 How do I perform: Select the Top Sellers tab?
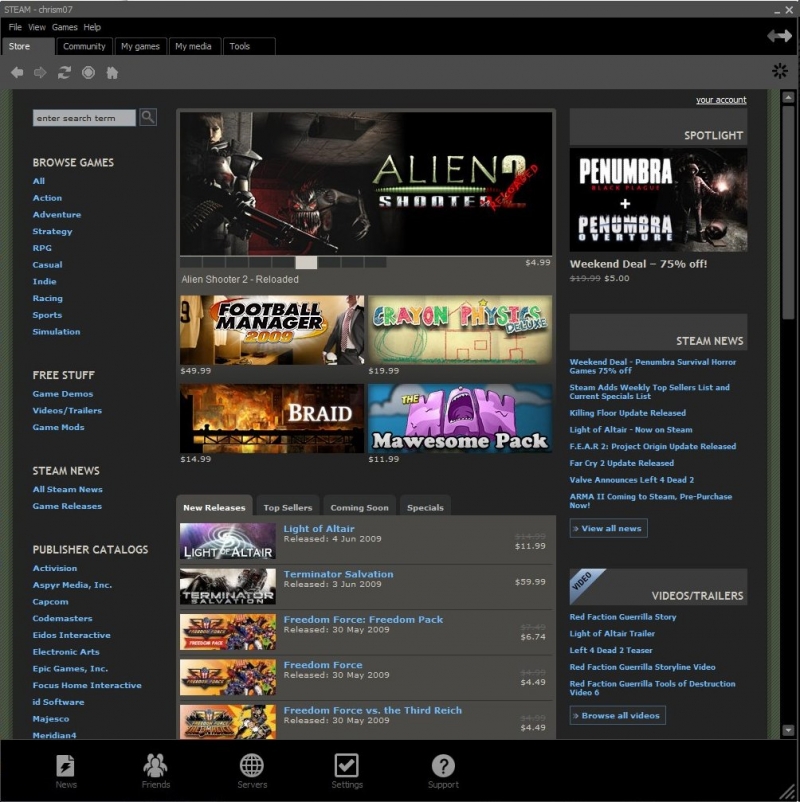[288, 507]
